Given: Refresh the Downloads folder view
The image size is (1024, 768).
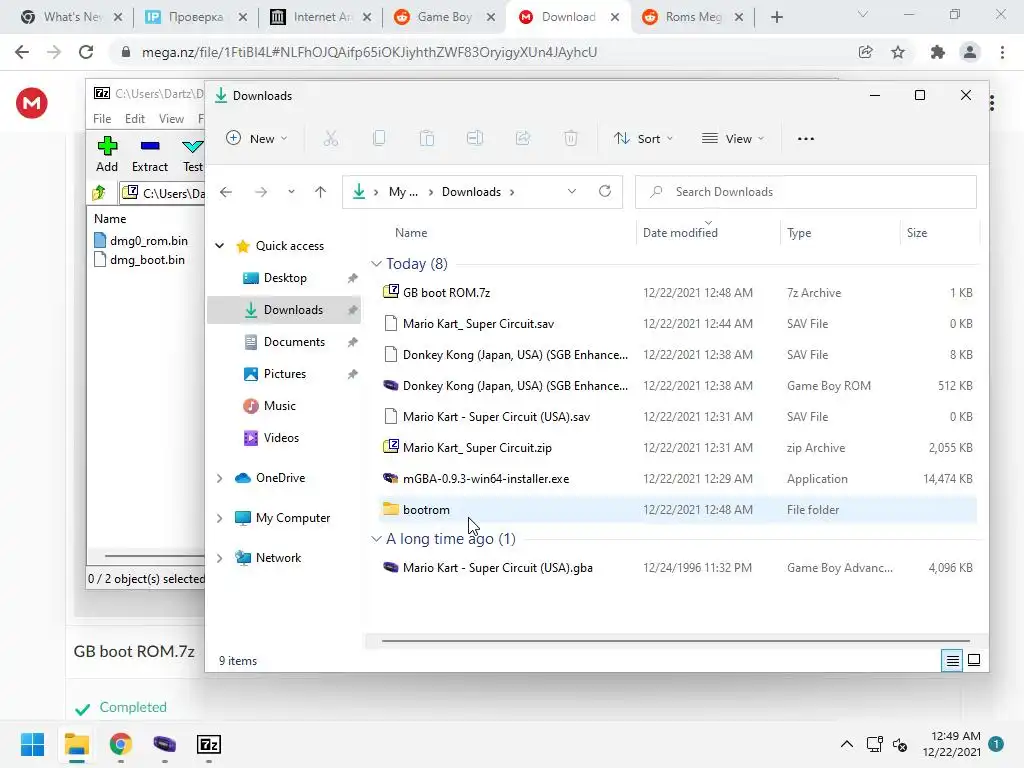Looking at the screenshot, I should pyautogui.click(x=605, y=191).
